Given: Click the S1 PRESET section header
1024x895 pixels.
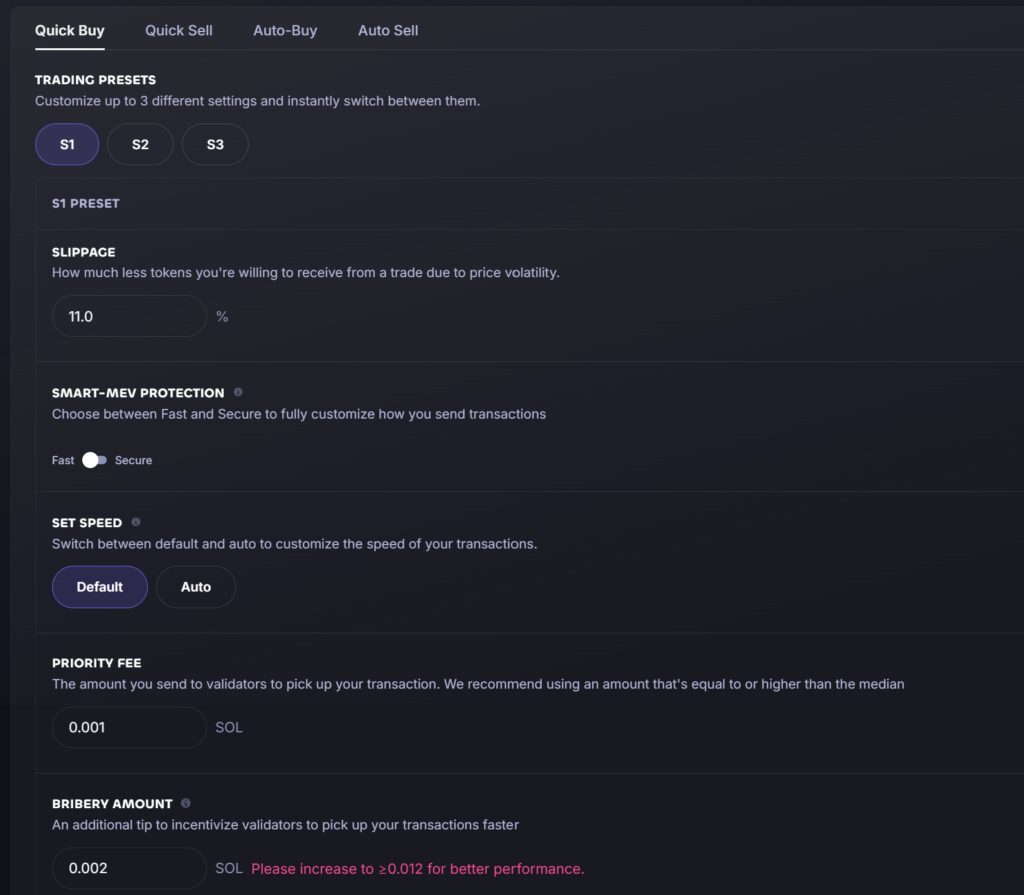Looking at the screenshot, I should (x=86, y=203).
